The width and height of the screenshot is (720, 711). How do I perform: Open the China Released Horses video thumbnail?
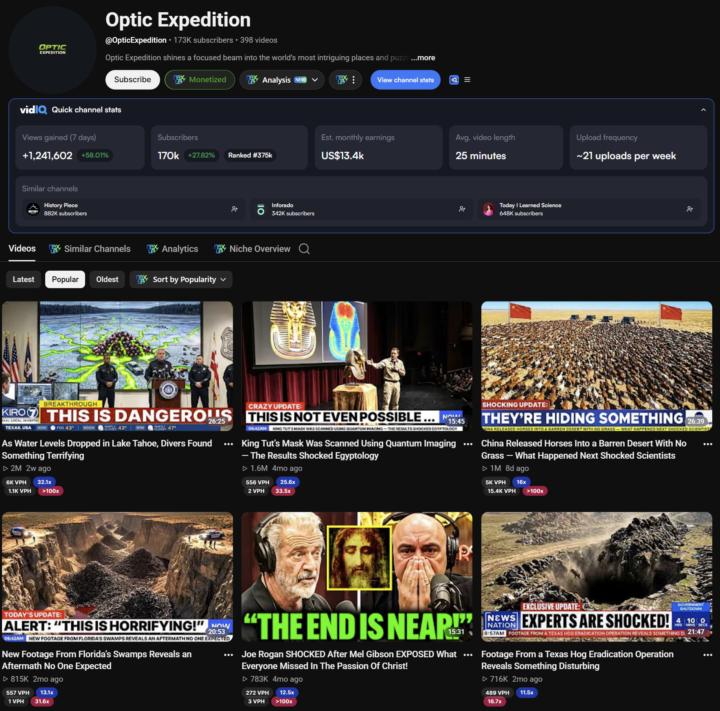pos(596,366)
